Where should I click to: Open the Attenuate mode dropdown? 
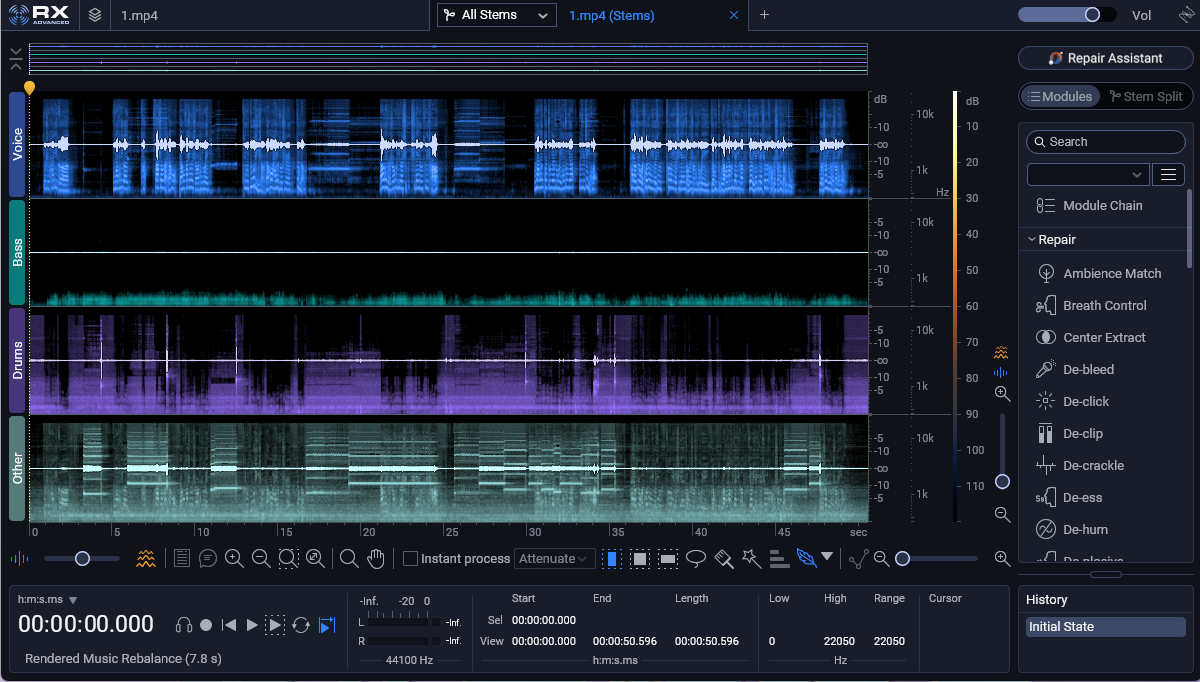pyautogui.click(x=555, y=558)
